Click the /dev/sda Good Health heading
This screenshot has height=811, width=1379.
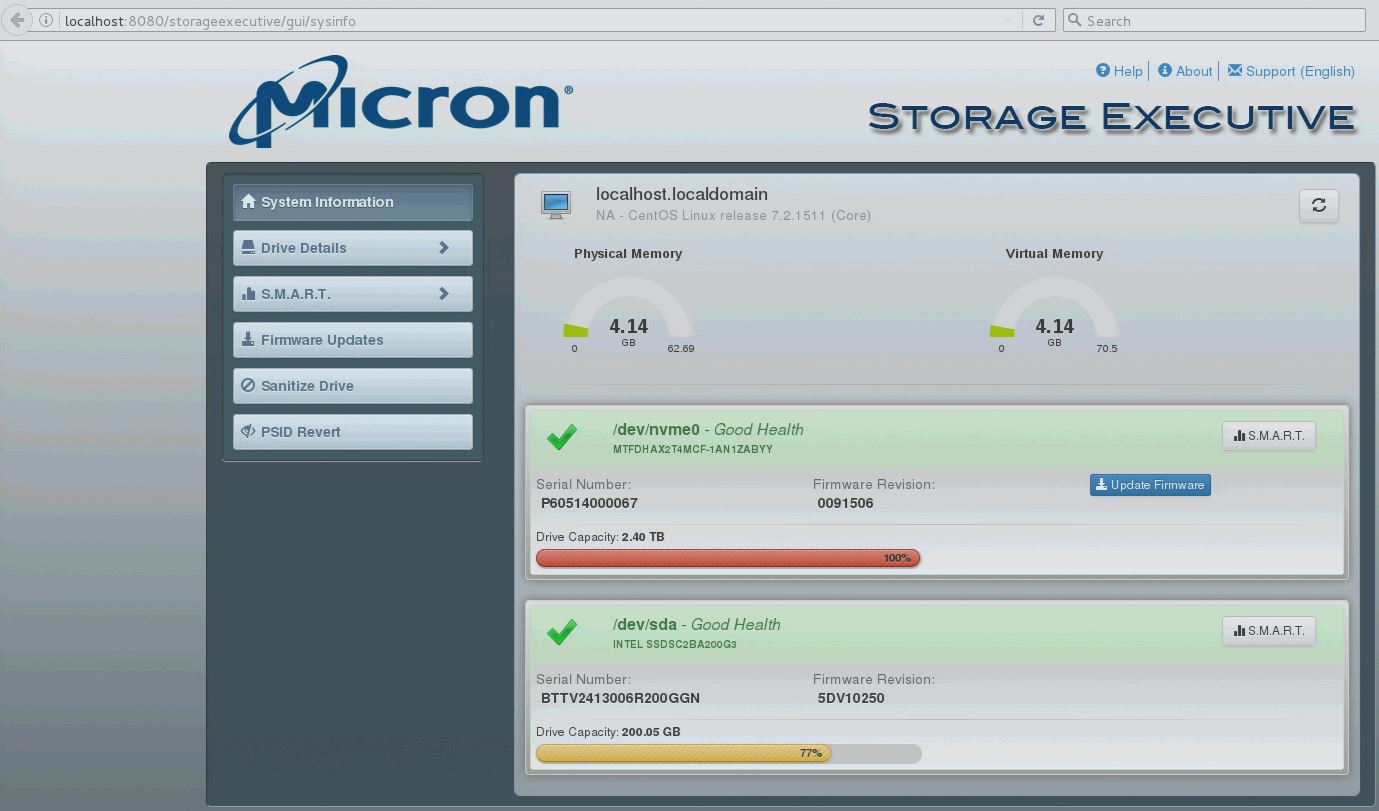click(x=697, y=624)
